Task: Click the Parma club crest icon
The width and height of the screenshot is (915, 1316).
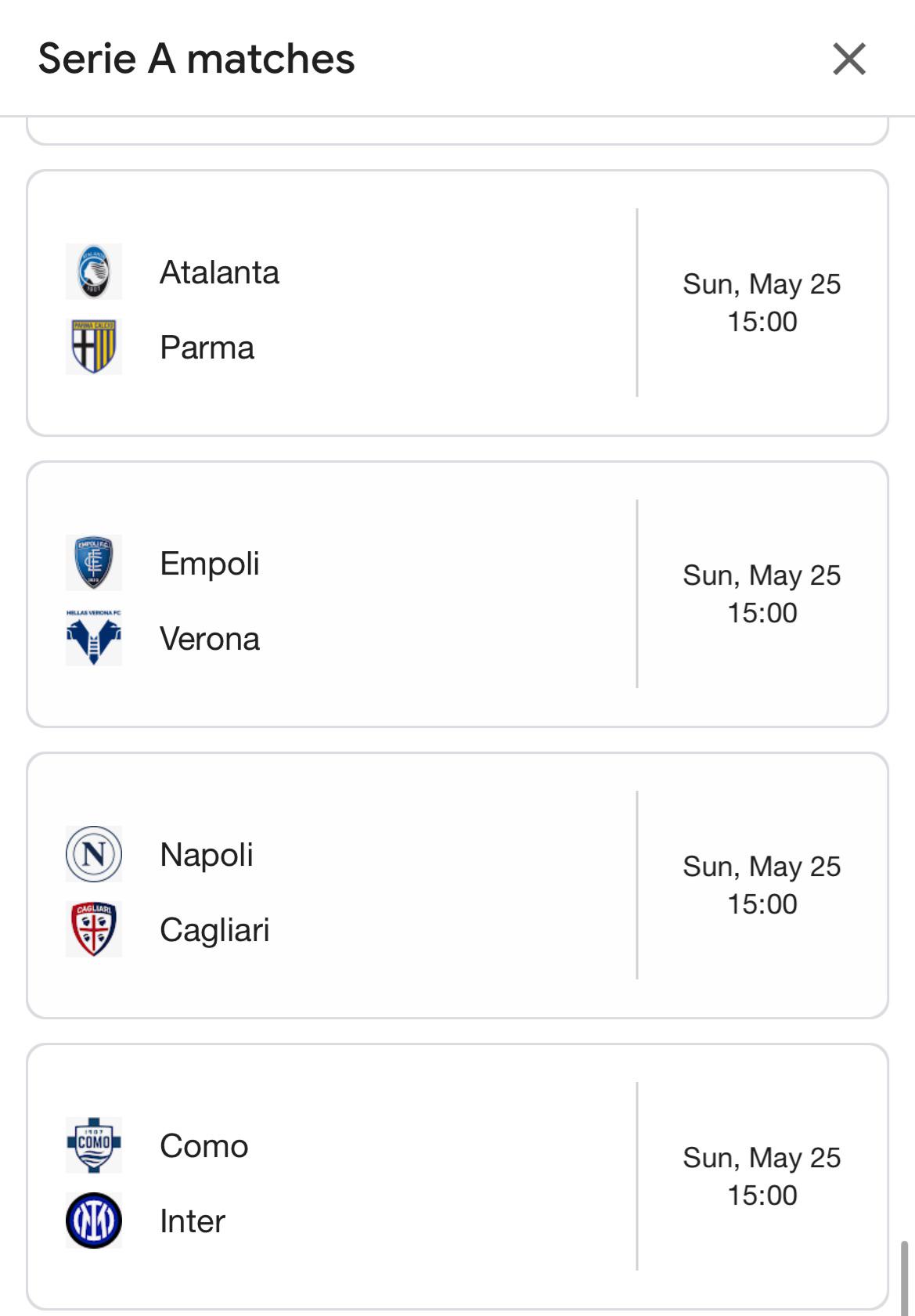Action: [x=94, y=347]
